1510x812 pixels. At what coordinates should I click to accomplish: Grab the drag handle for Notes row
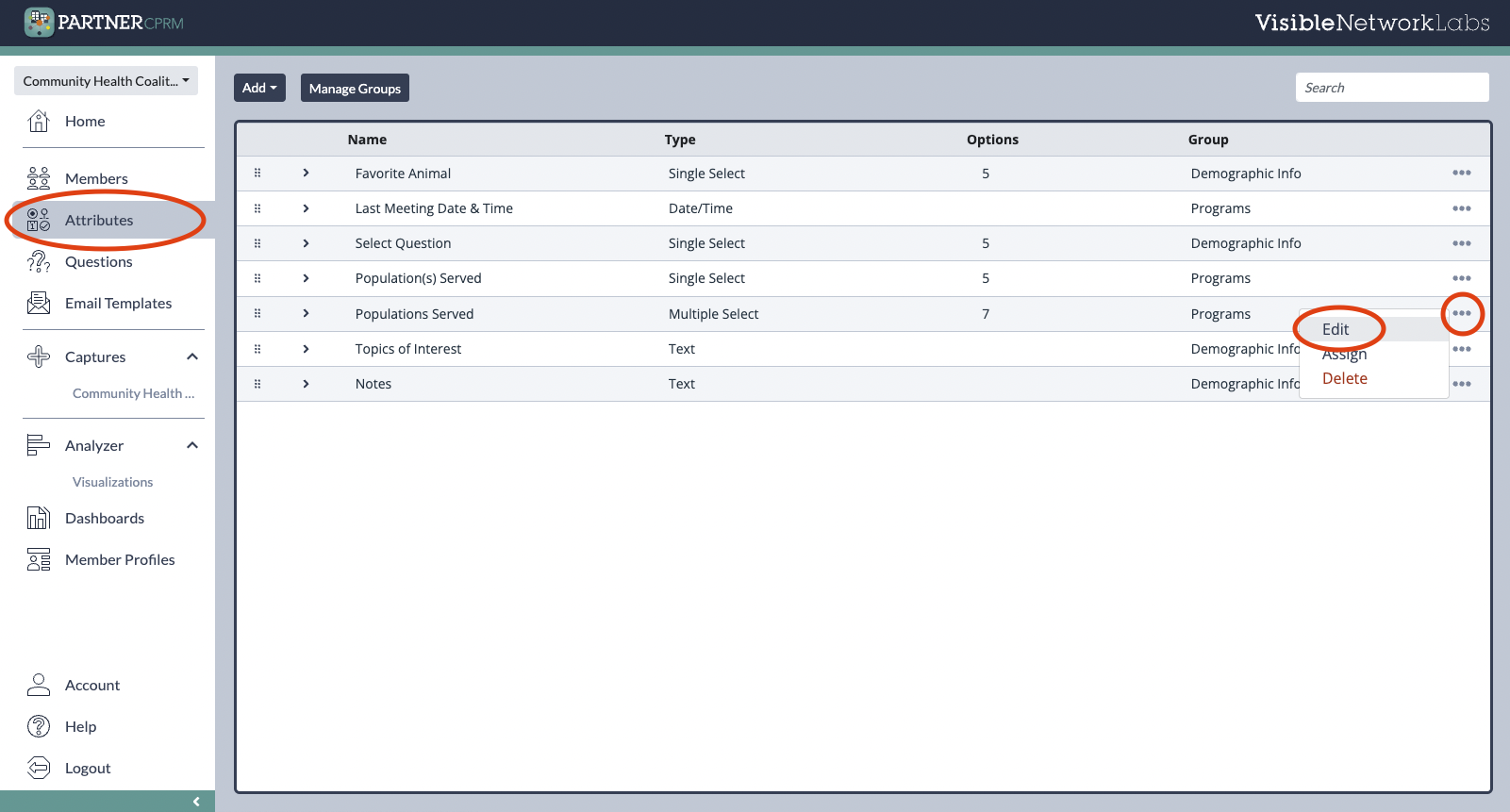point(257,384)
